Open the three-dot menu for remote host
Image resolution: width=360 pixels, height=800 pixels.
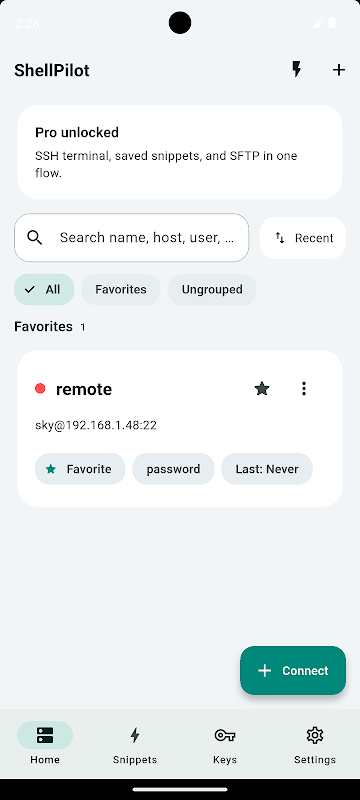tap(304, 389)
